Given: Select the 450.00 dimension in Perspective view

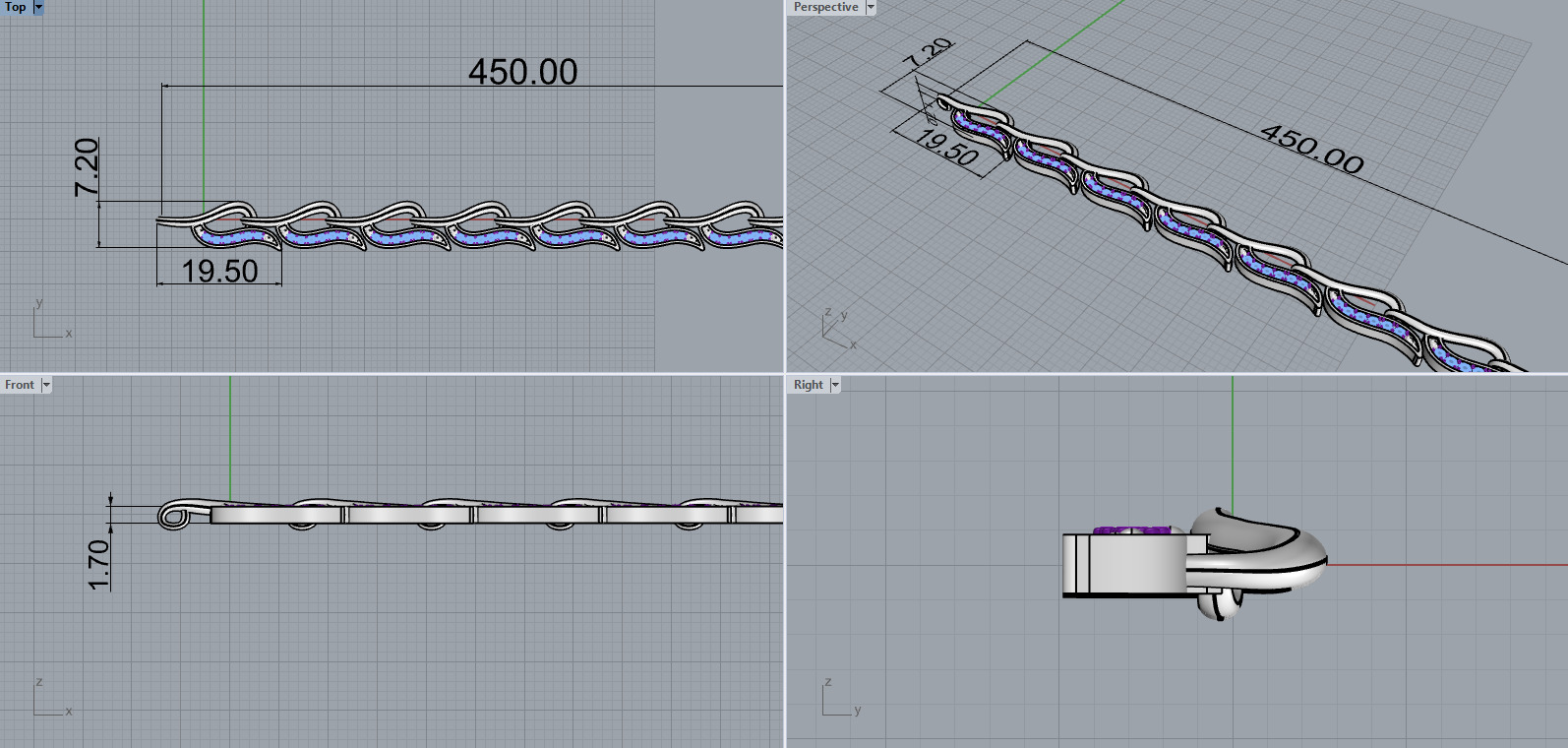Looking at the screenshot, I should pyautogui.click(x=1312, y=149).
